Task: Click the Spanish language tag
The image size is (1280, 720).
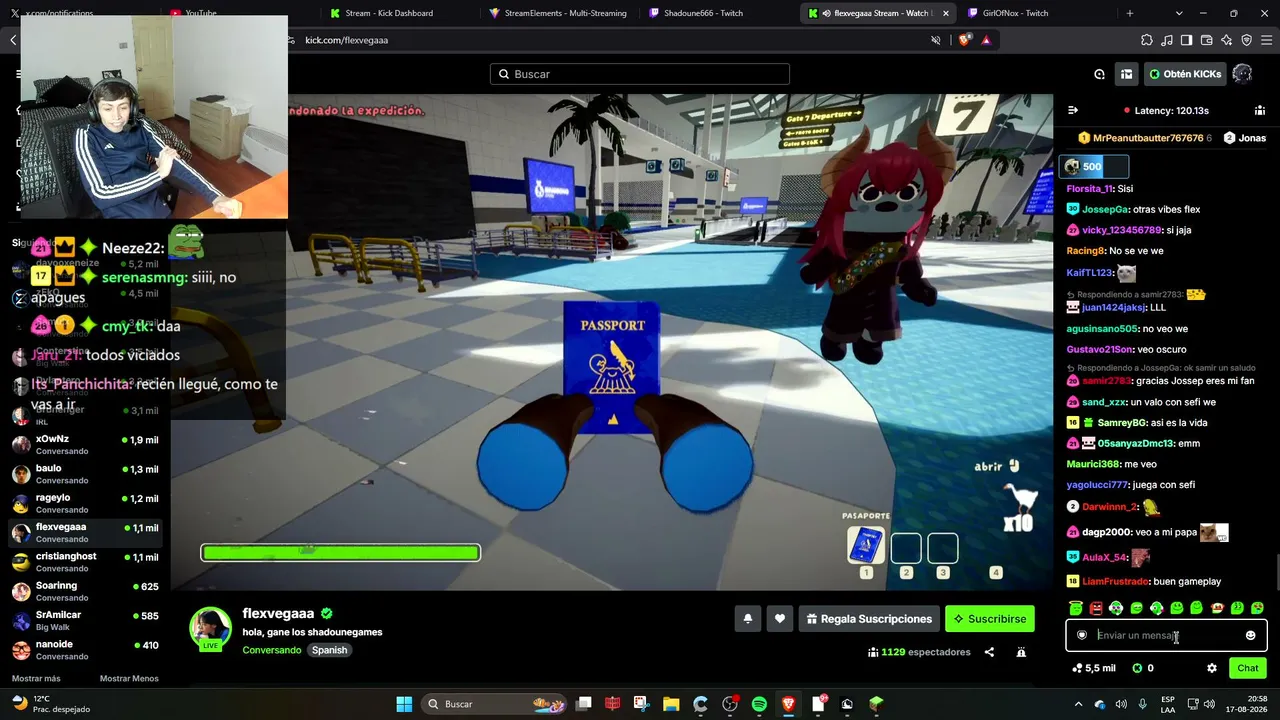Action: pos(329,650)
